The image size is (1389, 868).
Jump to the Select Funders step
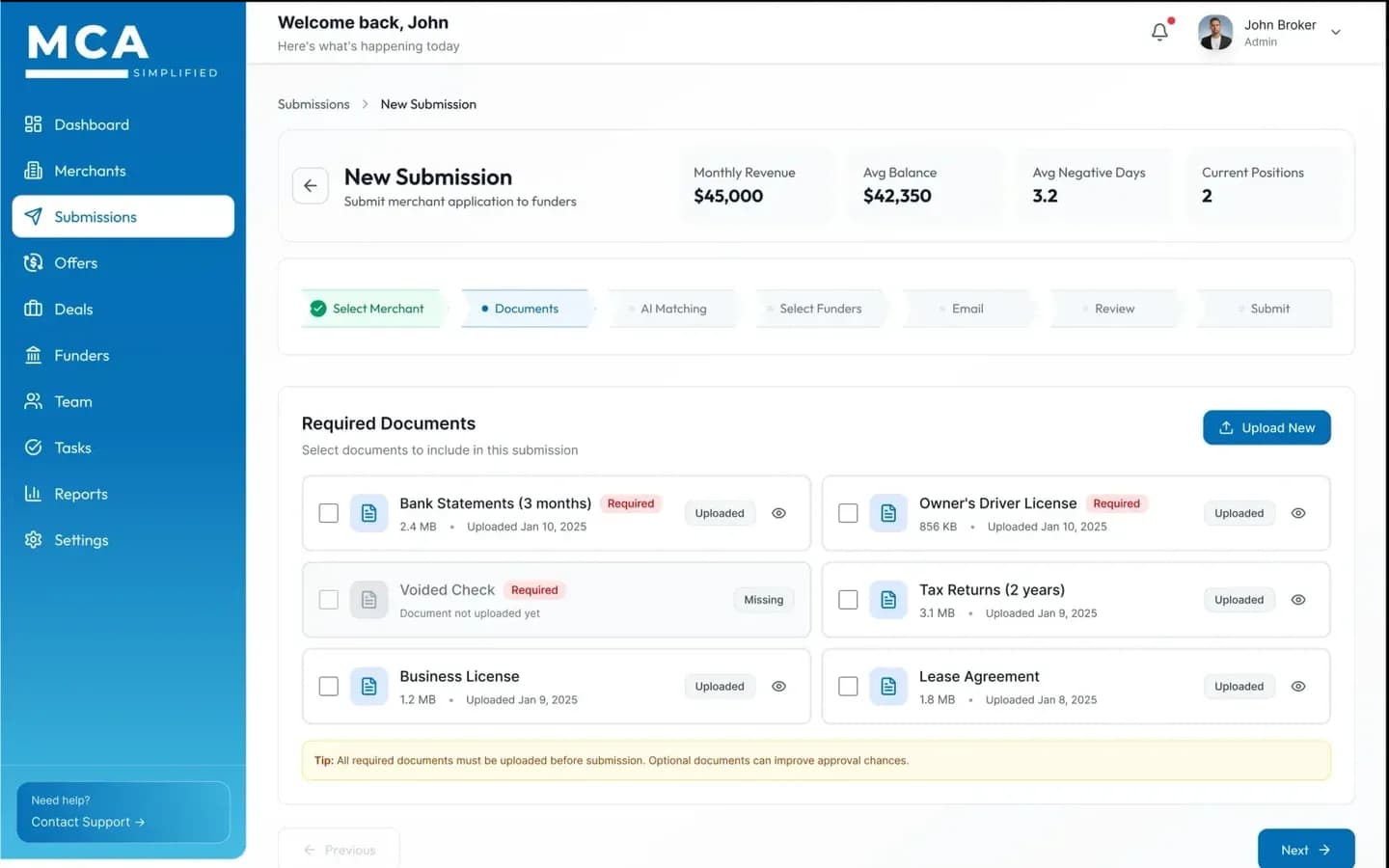821,309
